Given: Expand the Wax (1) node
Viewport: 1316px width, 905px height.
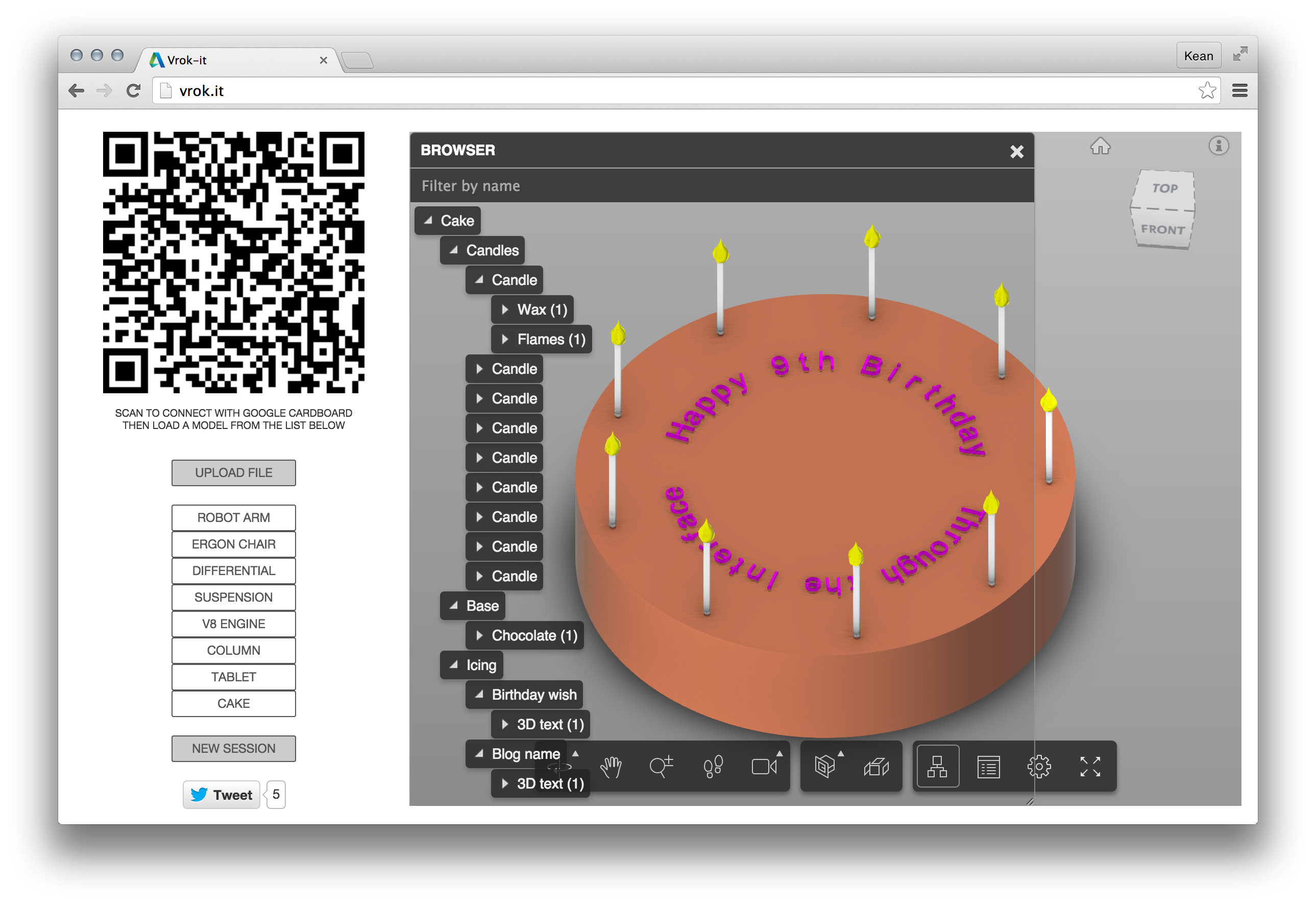Looking at the screenshot, I should [505, 309].
